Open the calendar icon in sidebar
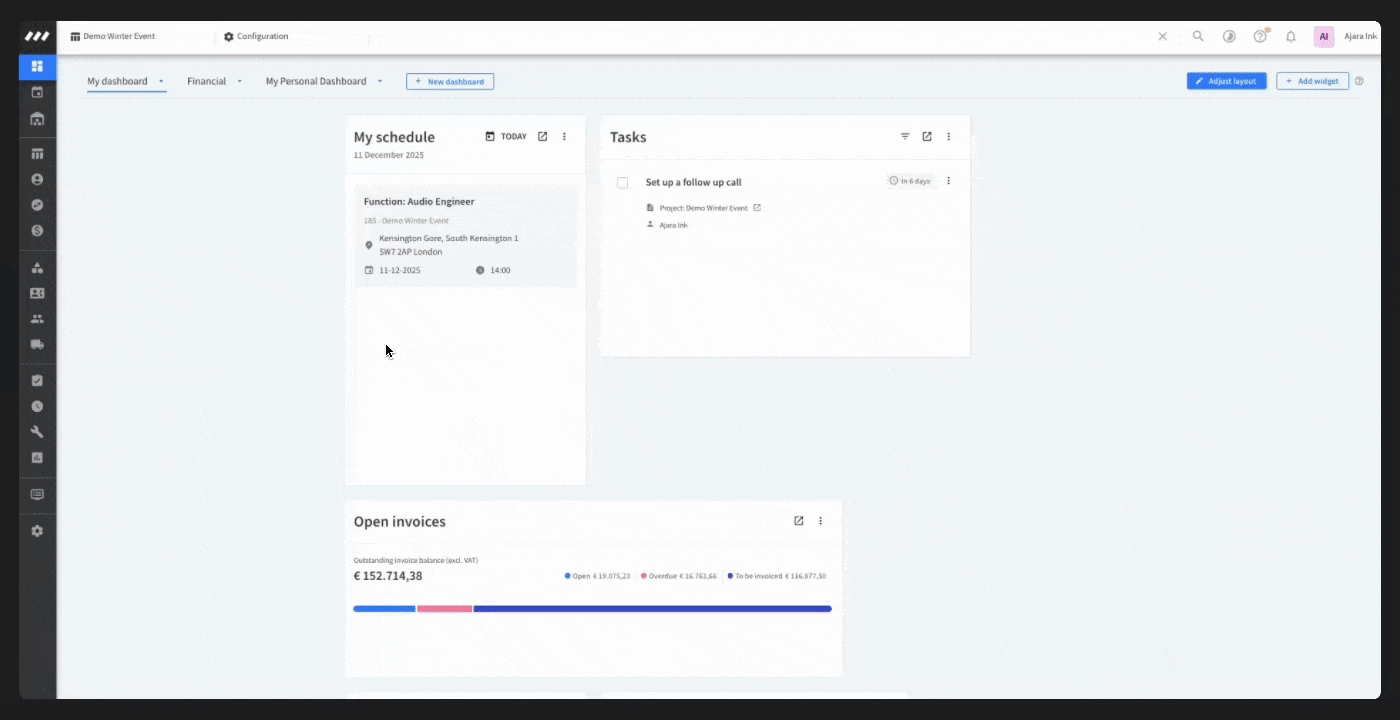The width and height of the screenshot is (1400, 720). 37,93
